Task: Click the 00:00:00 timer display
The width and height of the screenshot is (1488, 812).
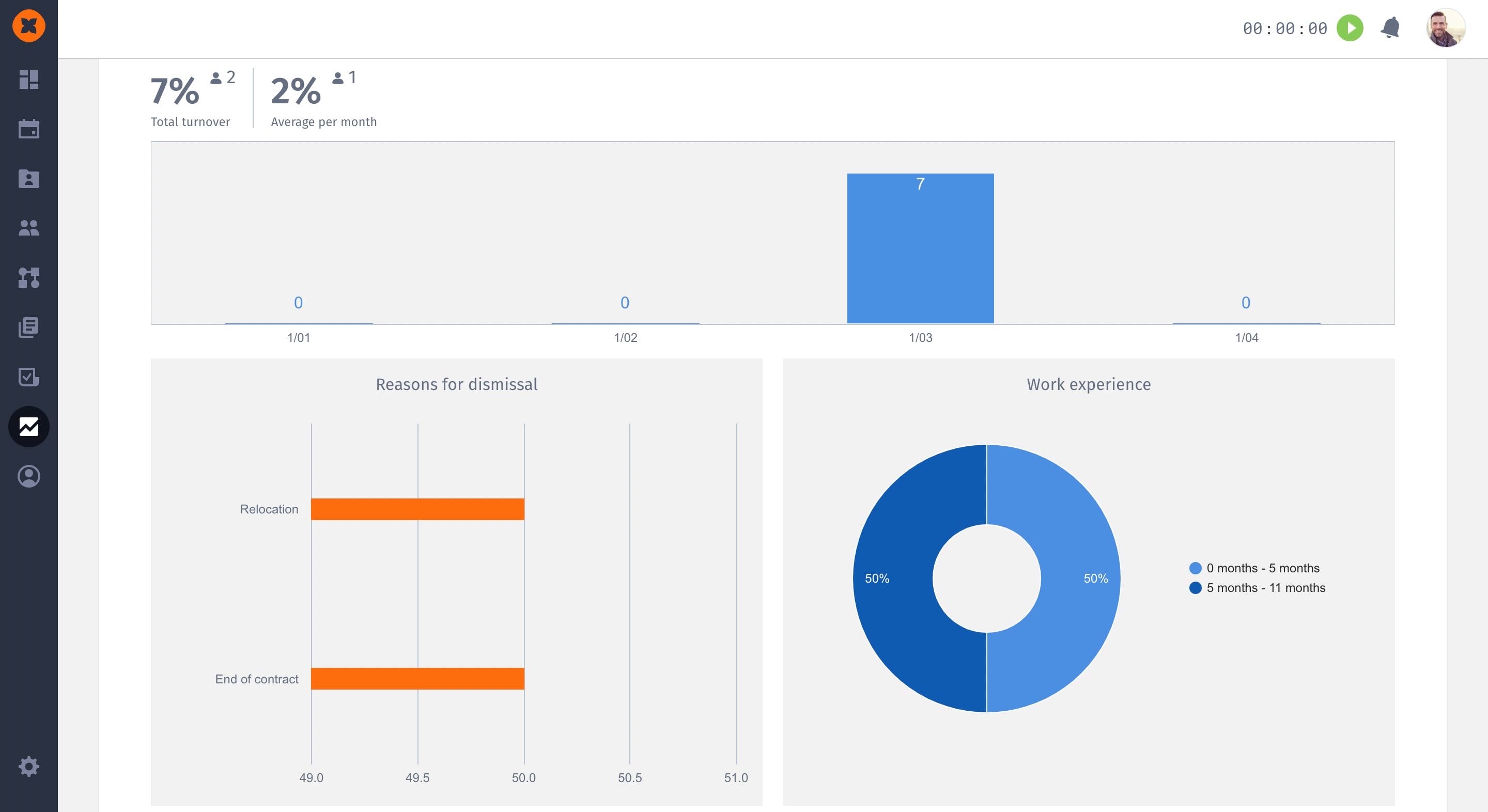Action: (x=1284, y=28)
